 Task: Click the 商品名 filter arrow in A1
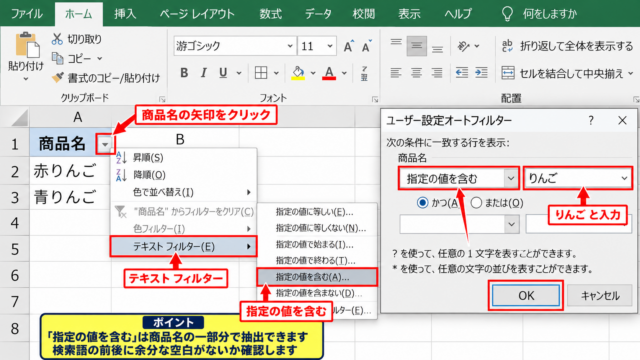[x=105, y=144]
